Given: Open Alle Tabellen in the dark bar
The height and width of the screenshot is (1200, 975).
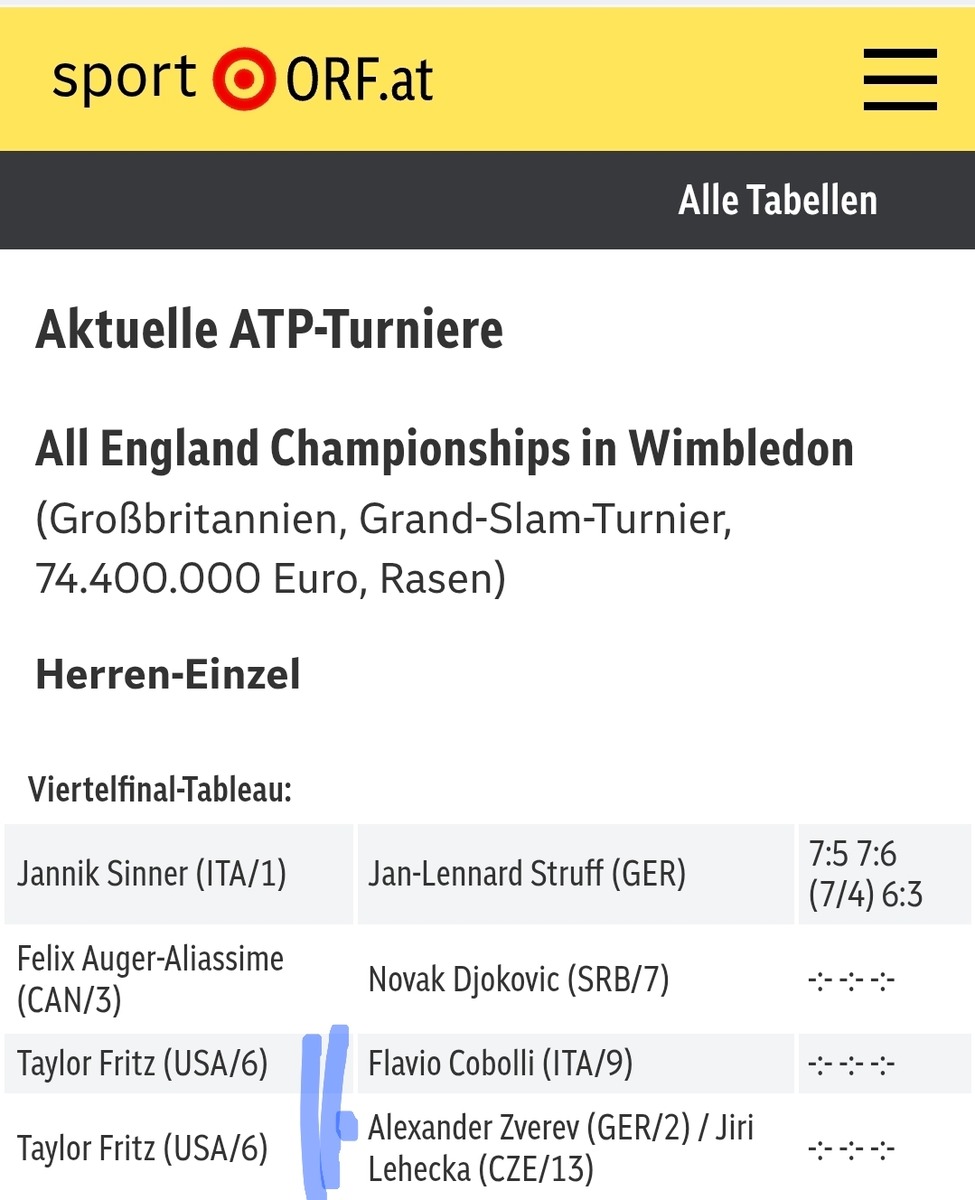Looking at the screenshot, I should tap(778, 200).
